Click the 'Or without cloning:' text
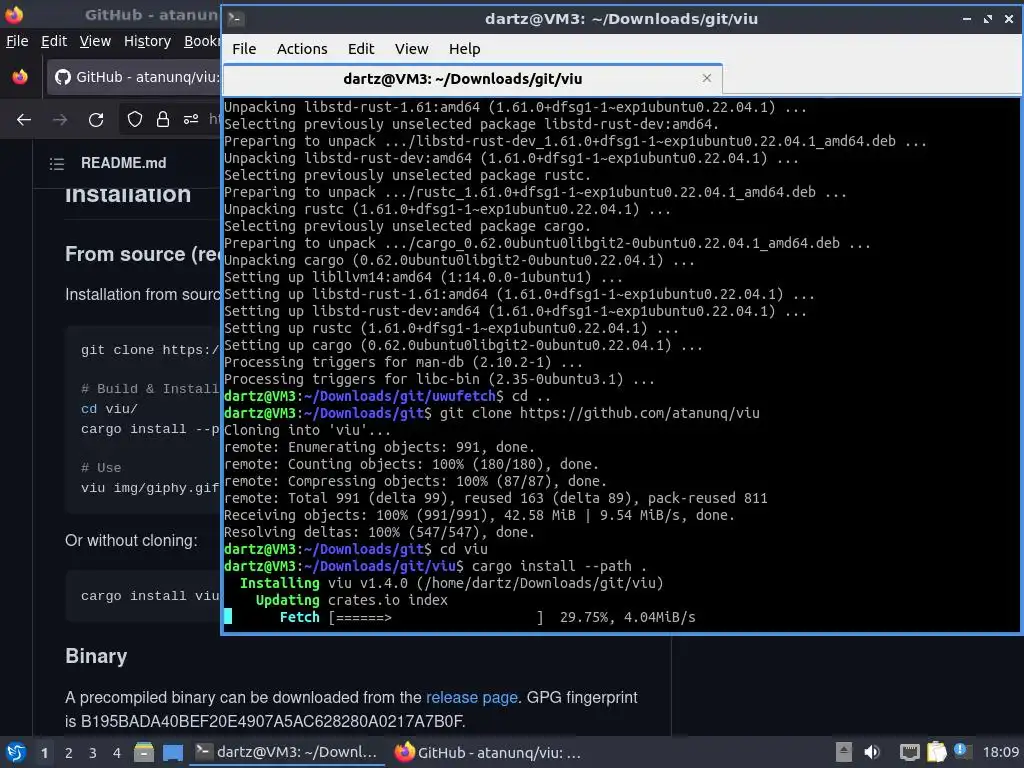Screen dimensions: 1024x768 tap(131, 541)
